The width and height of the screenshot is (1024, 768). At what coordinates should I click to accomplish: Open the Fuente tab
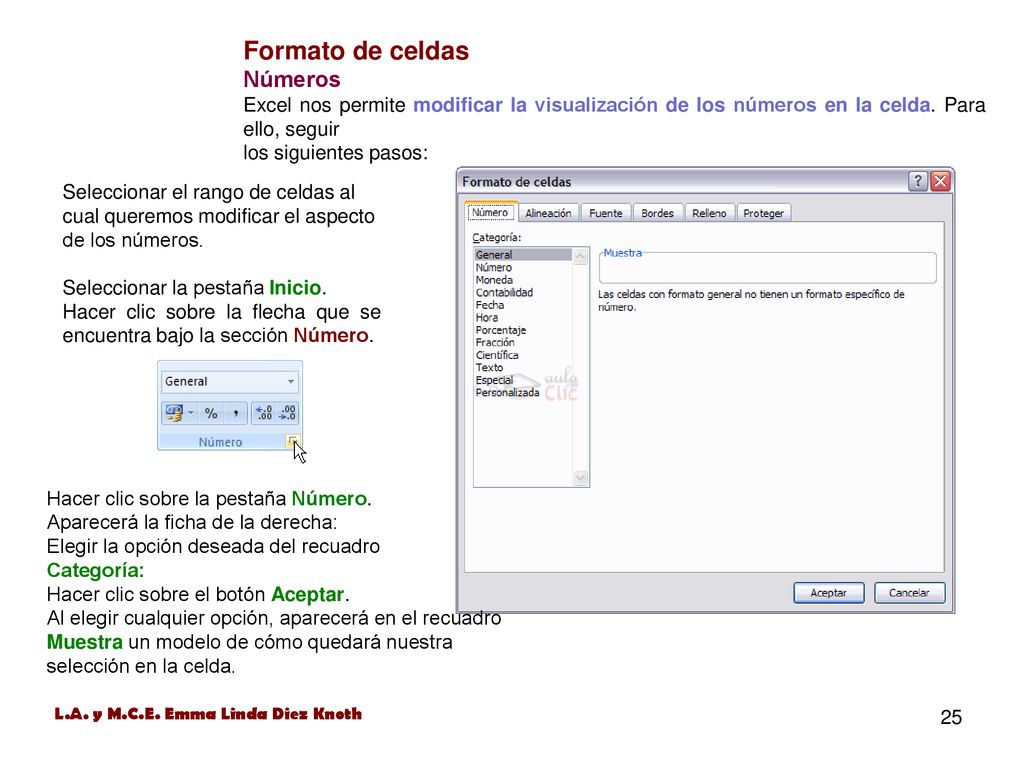605,213
